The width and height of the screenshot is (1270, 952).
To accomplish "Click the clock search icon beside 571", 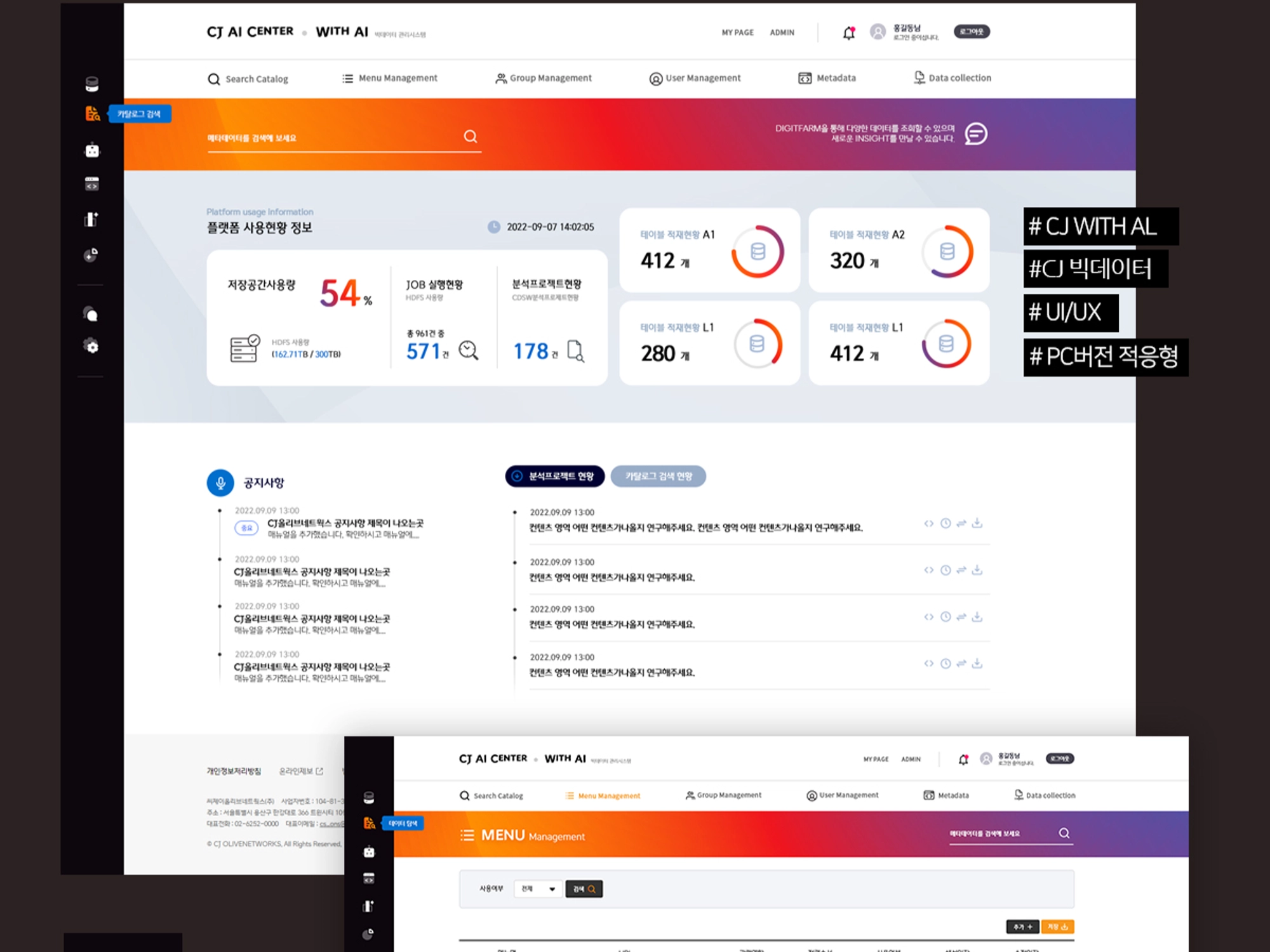I will [469, 350].
